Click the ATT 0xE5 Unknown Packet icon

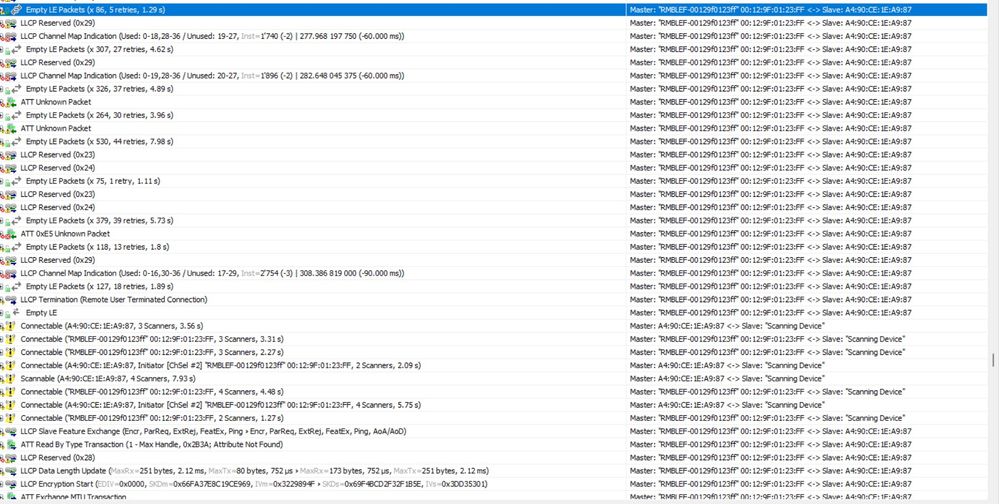pos(11,234)
